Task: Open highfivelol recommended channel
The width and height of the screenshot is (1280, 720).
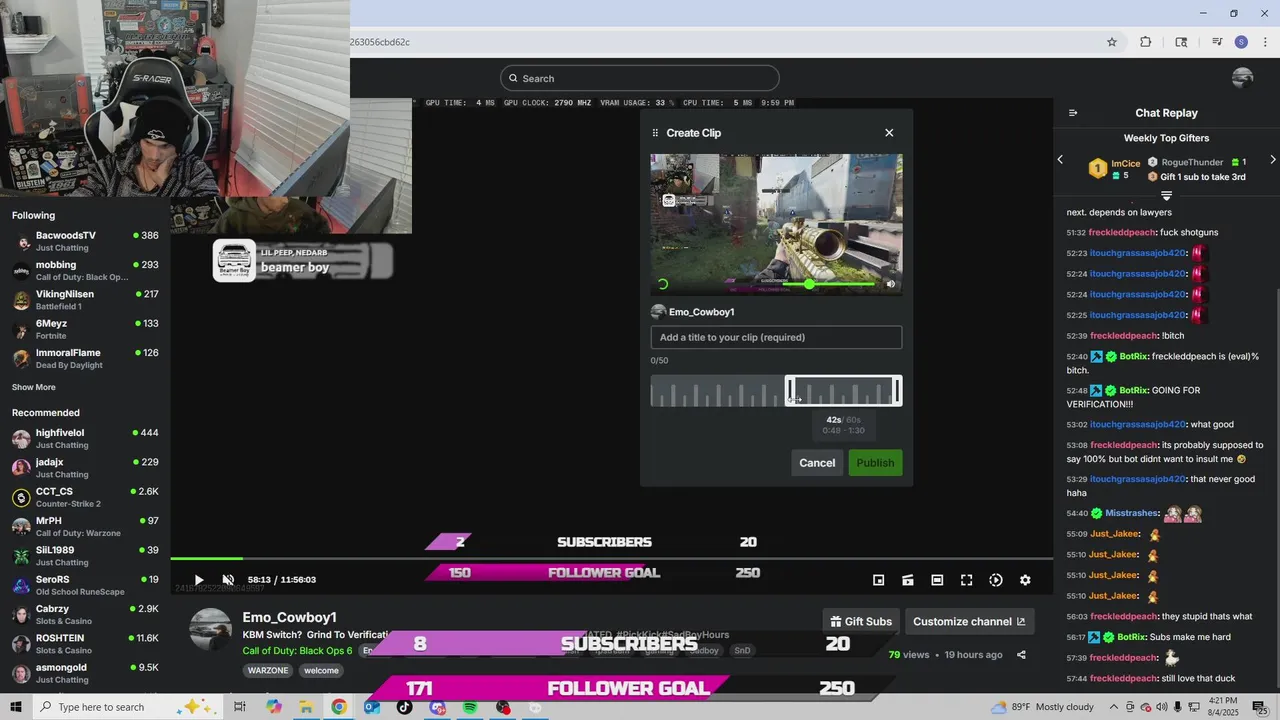Action: [x=85, y=438]
